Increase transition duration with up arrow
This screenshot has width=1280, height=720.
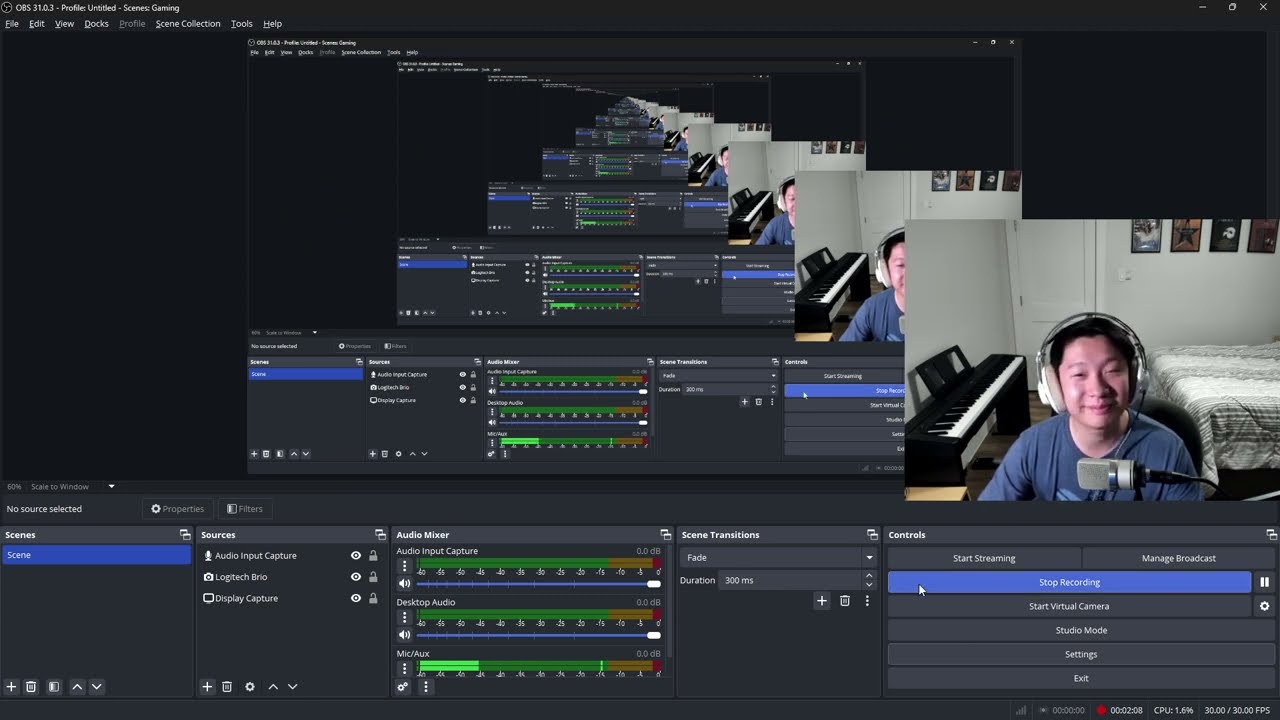[868, 576]
